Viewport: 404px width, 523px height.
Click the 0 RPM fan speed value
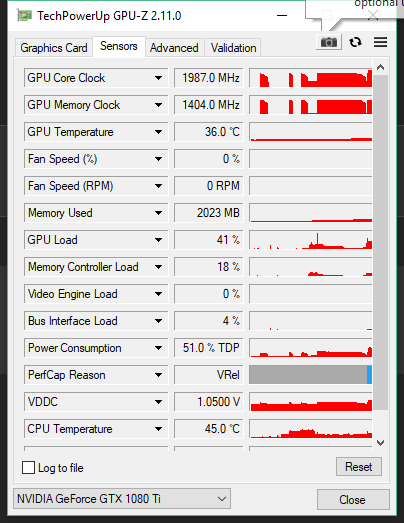[209, 186]
